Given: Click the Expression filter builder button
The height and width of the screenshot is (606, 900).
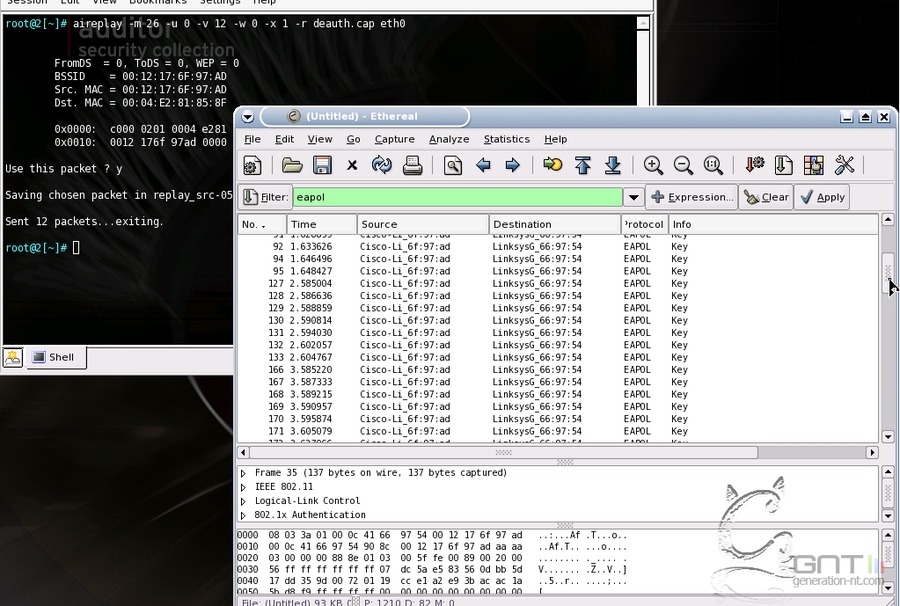Looking at the screenshot, I should click(692, 197).
